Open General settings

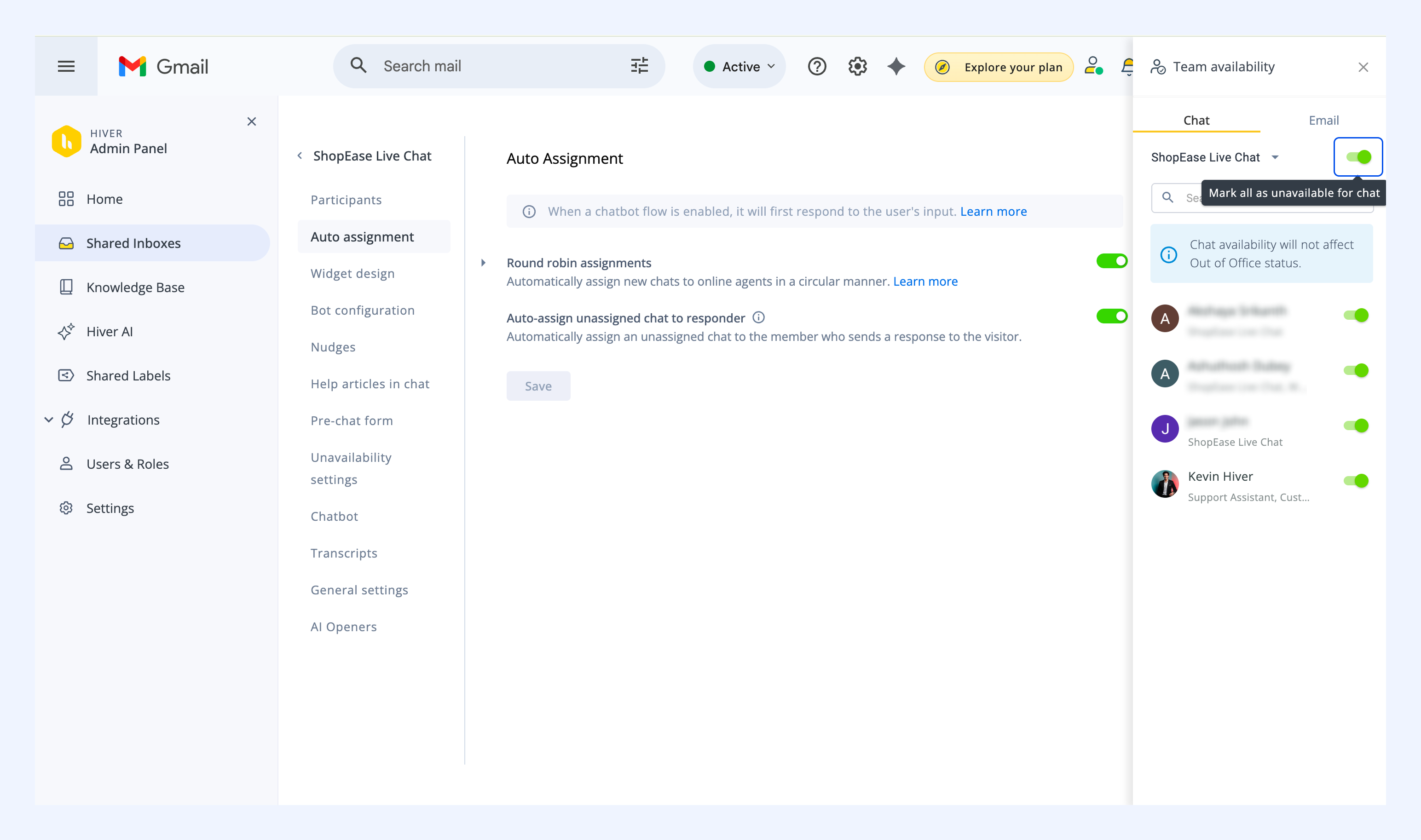tap(359, 590)
